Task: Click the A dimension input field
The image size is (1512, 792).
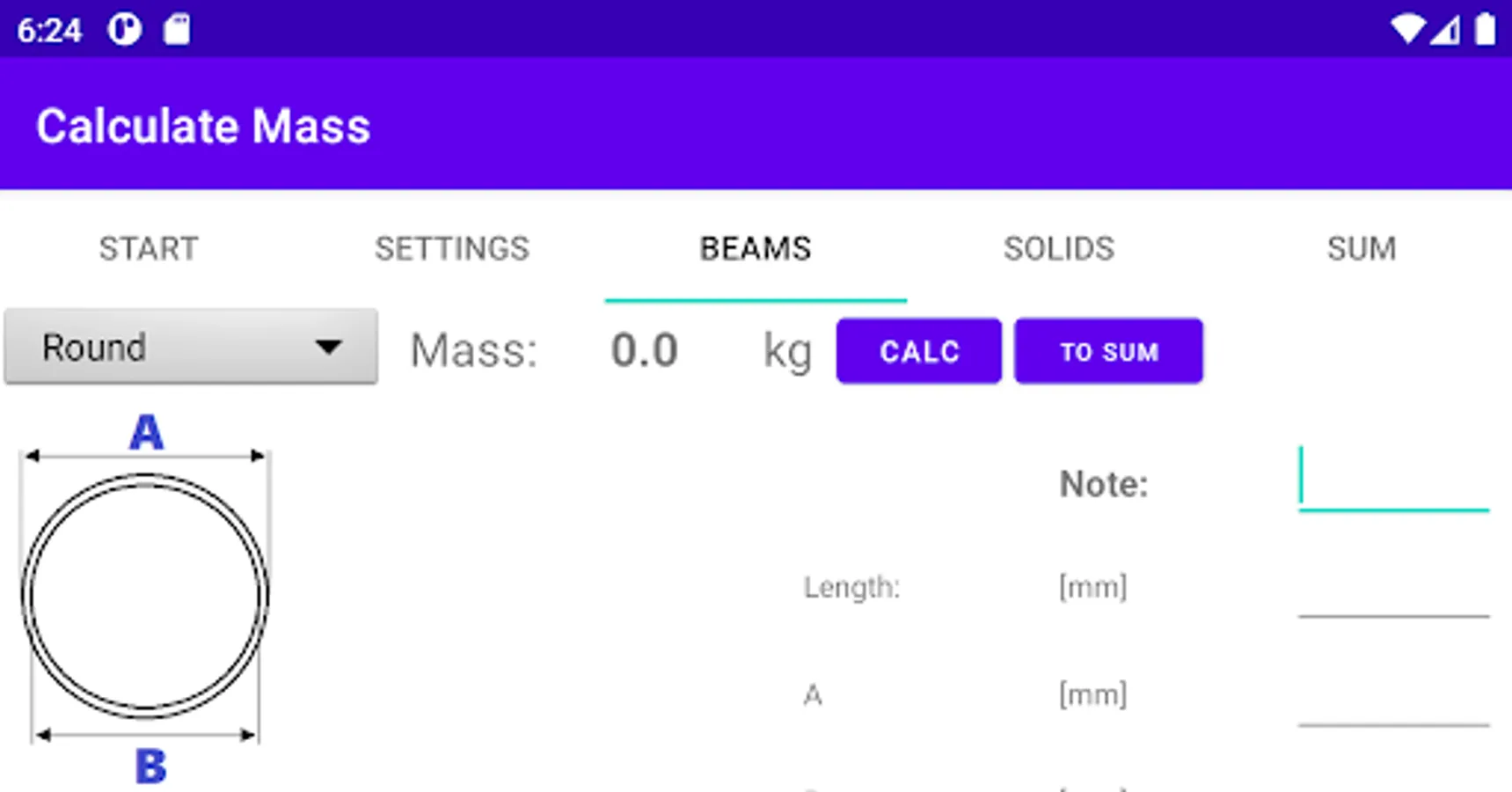Action: [1393, 700]
